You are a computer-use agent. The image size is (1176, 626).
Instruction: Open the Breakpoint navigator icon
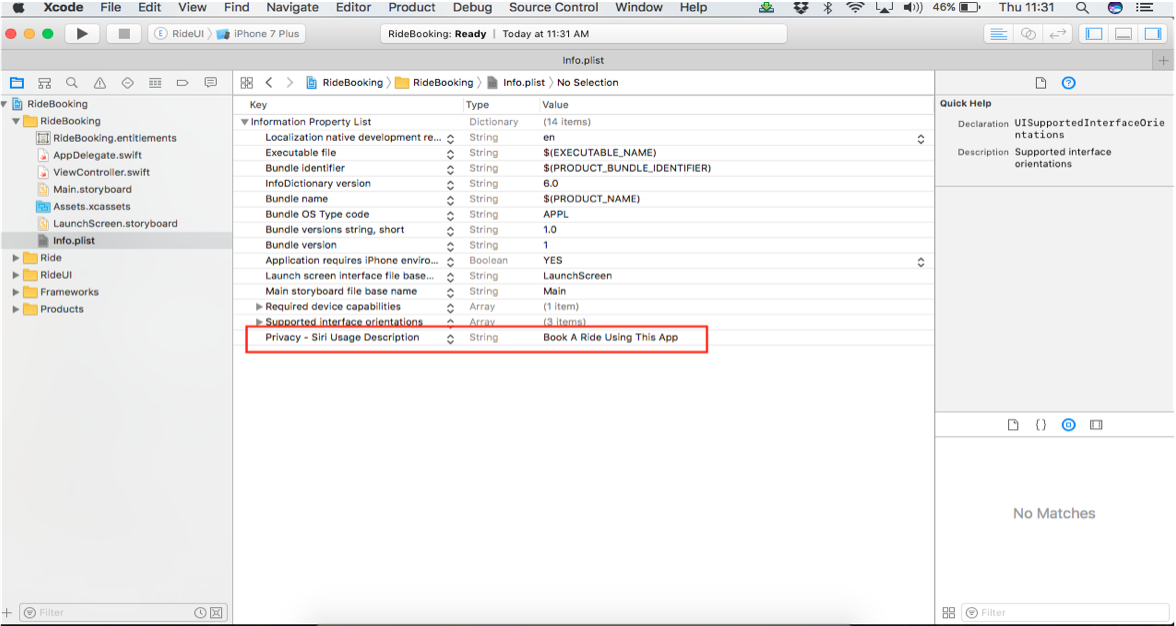[182, 82]
